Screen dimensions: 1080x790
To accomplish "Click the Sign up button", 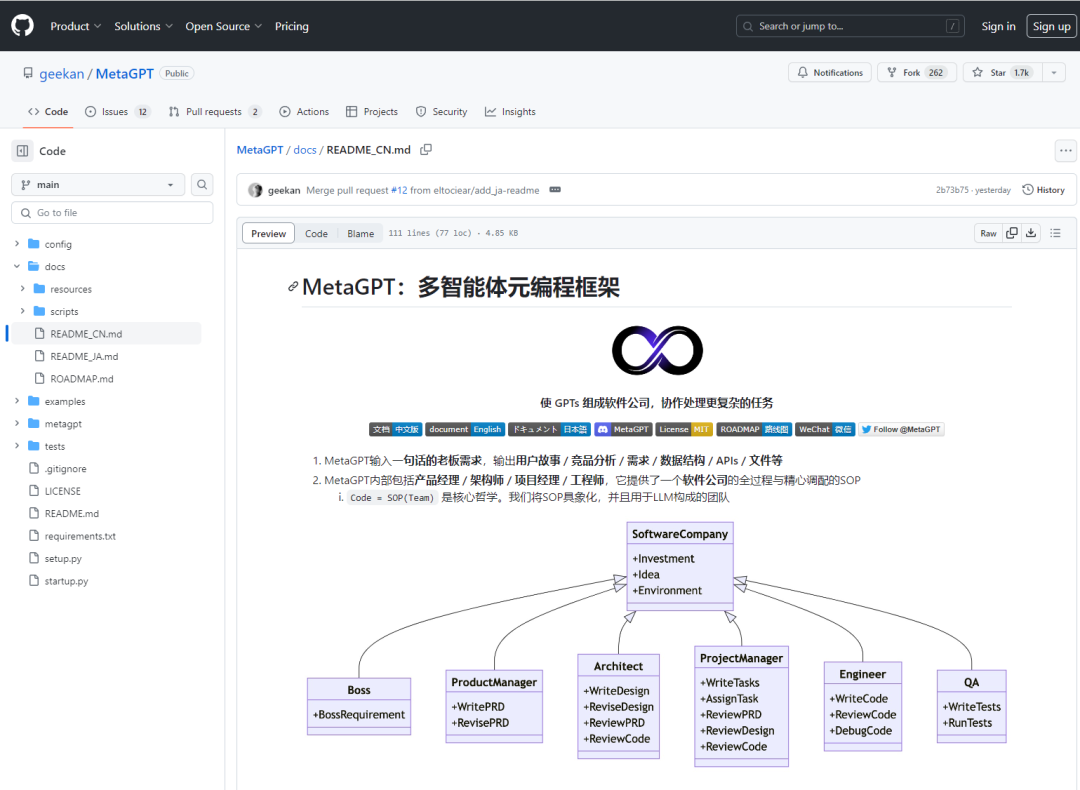I will (x=1051, y=26).
